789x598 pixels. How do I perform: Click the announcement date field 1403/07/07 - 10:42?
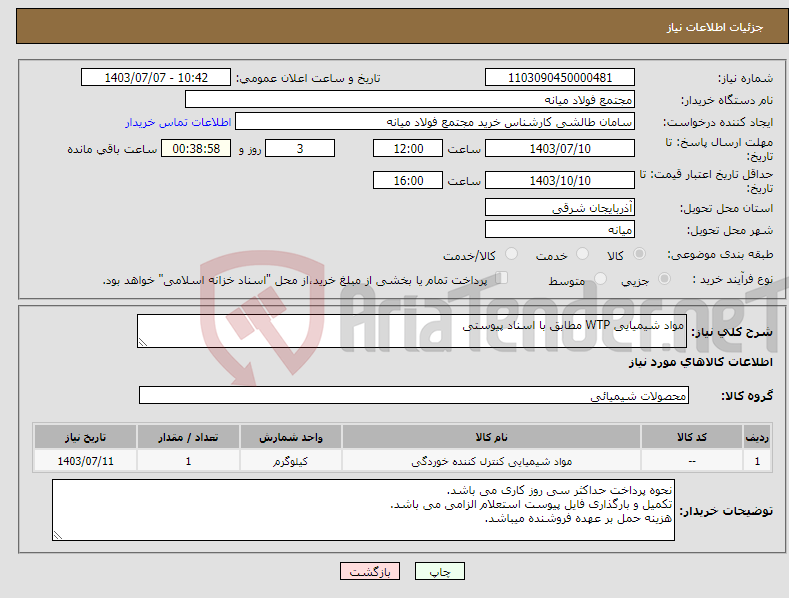(x=156, y=78)
